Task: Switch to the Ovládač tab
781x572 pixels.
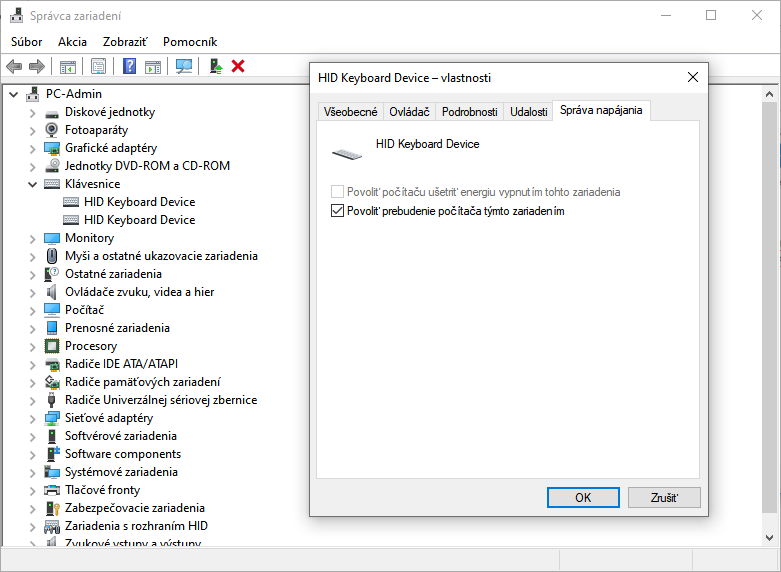Action: coord(409,112)
